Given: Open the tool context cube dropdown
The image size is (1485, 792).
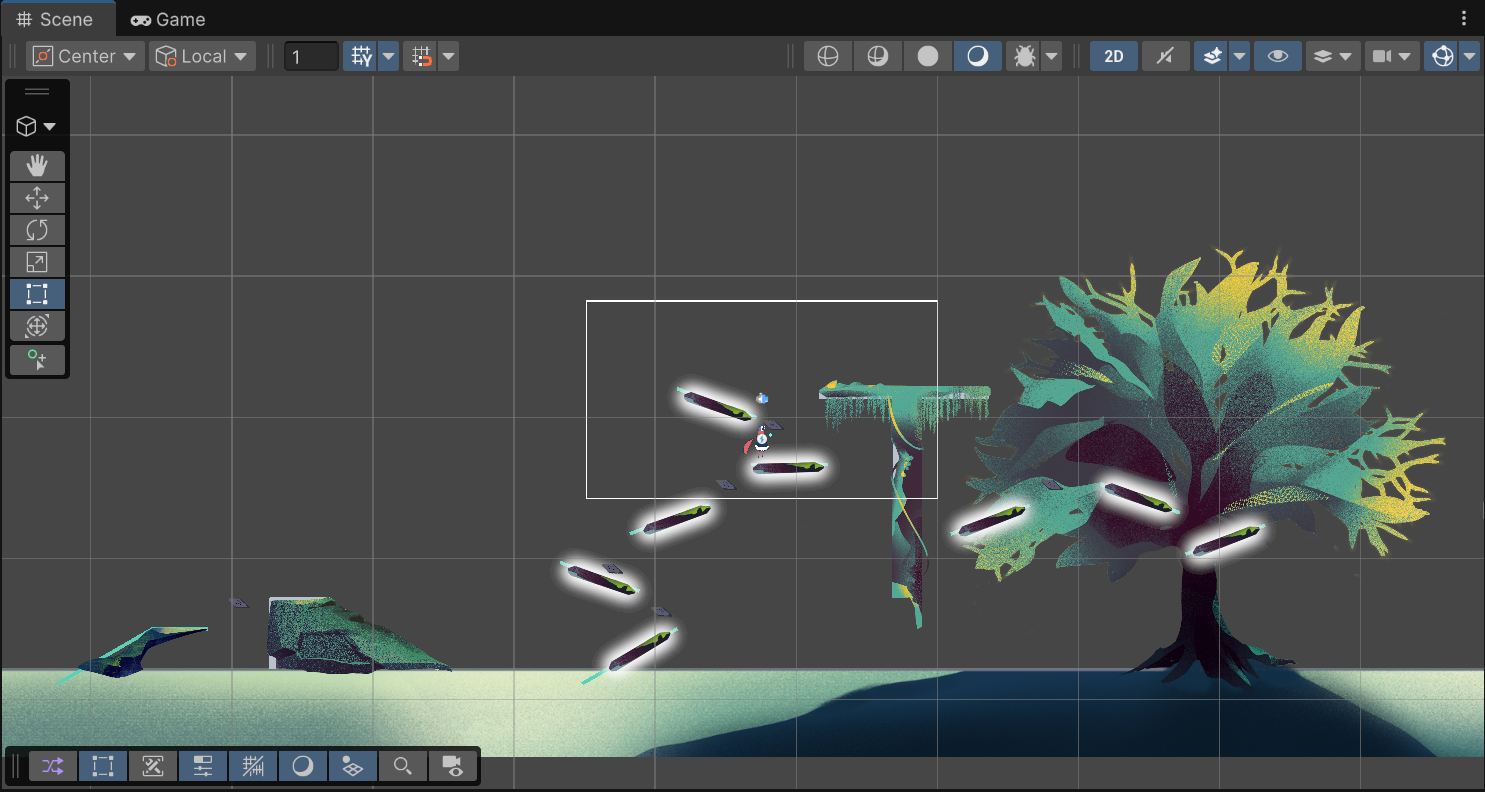Looking at the screenshot, I should 37,126.
